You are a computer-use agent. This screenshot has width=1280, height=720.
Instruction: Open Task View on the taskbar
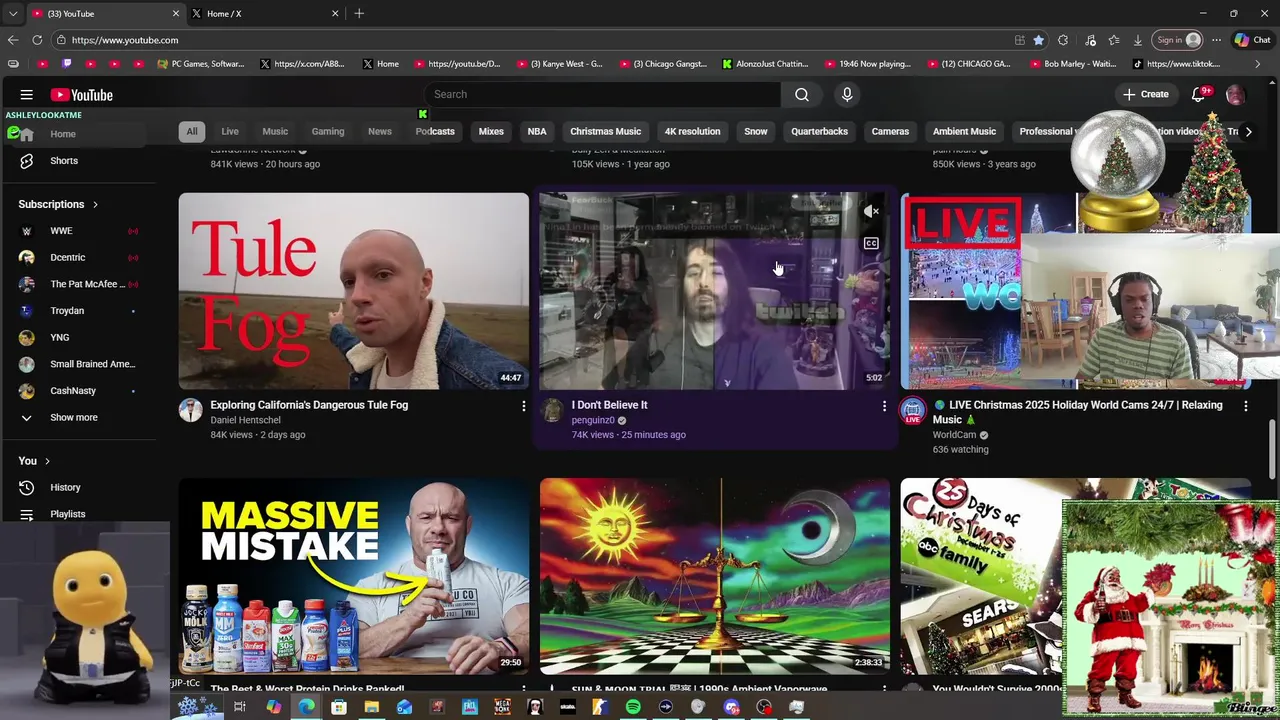[240, 707]
